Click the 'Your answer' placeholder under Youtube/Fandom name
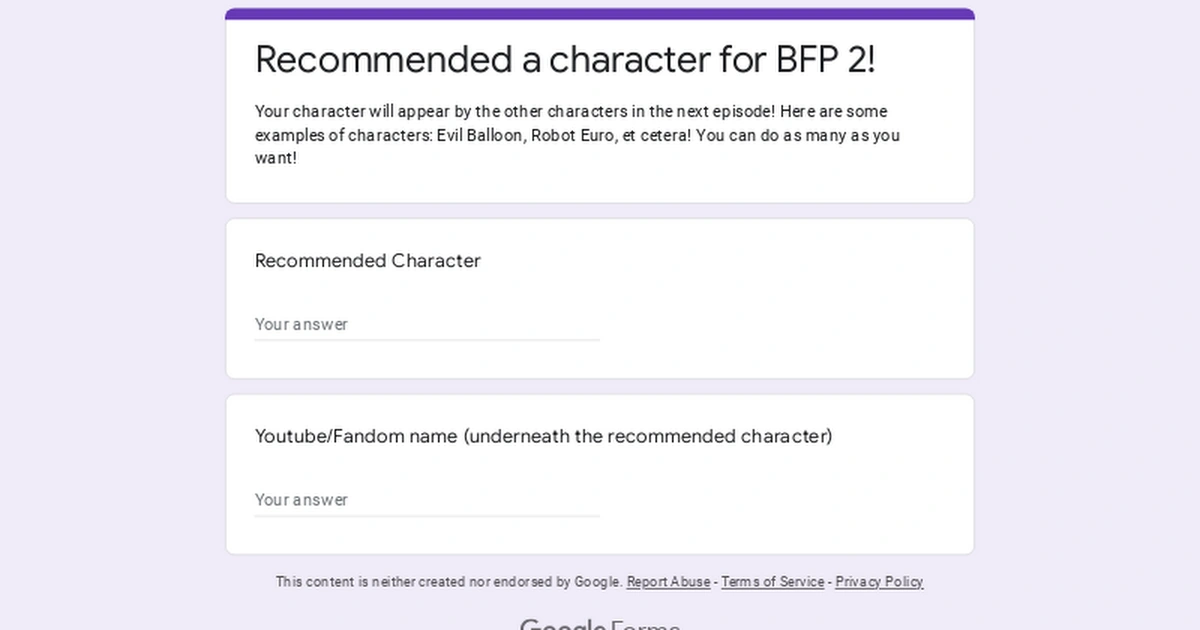The width and height of the screenshot is (1200, 630). tap(301, 499)
